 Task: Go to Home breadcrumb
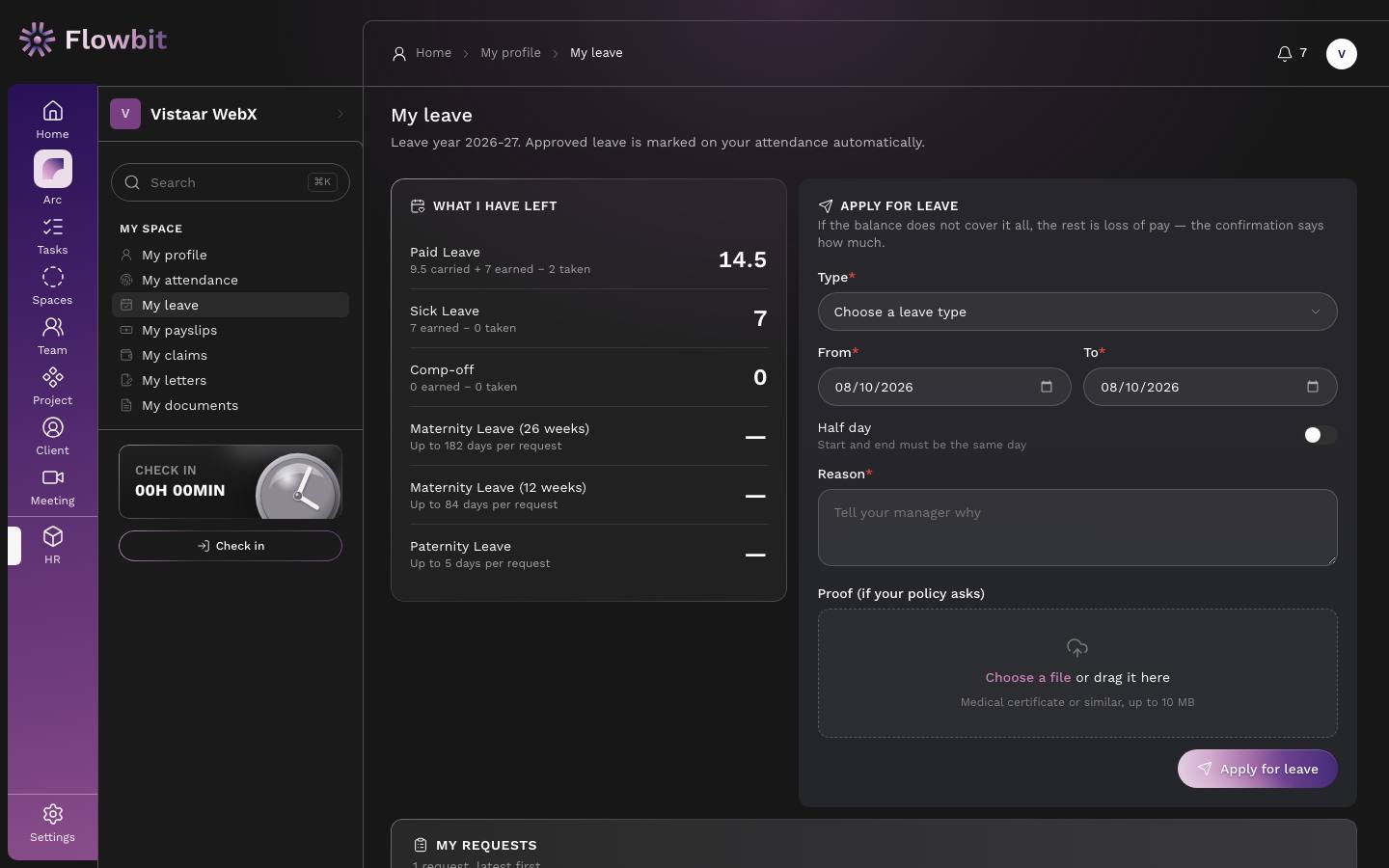[x=433, y=53]
